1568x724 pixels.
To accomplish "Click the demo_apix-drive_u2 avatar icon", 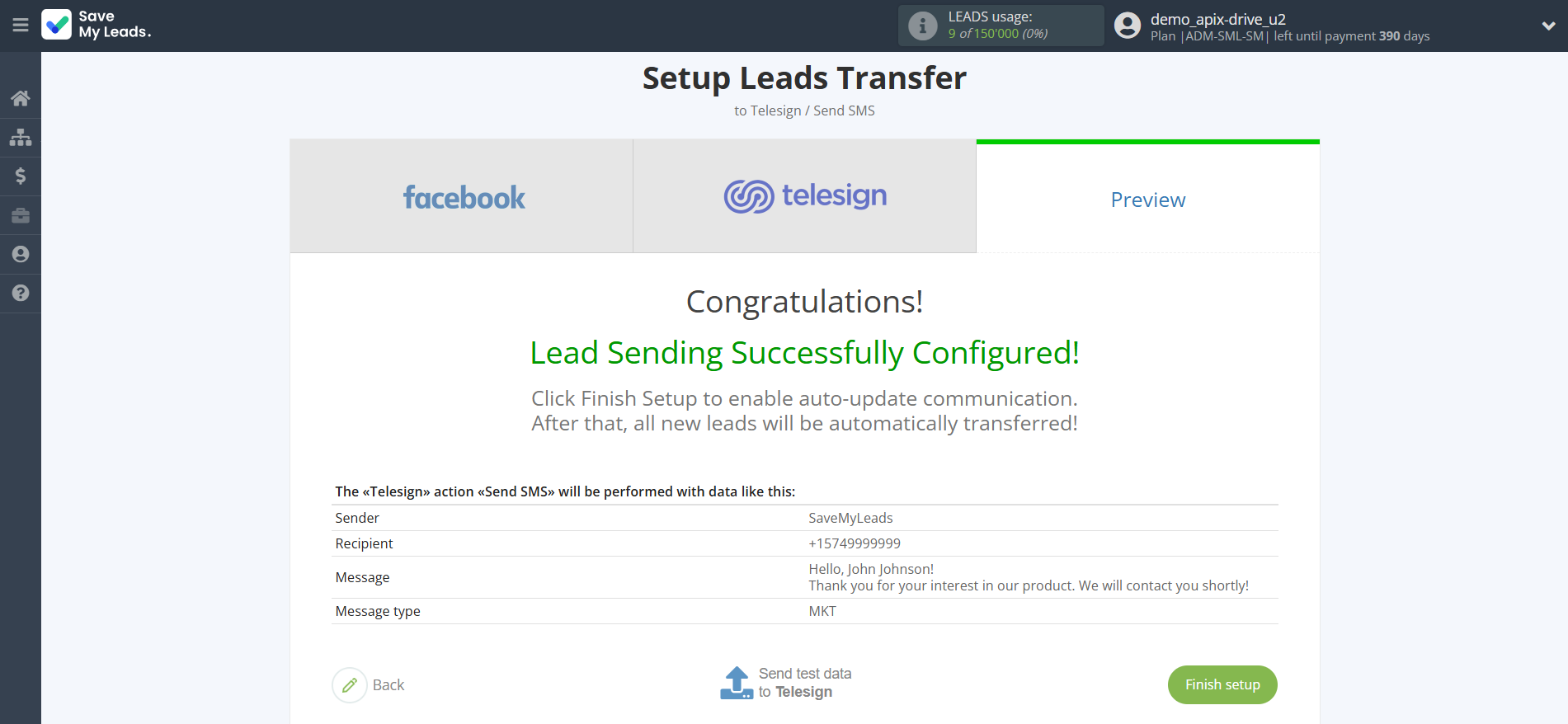I will tap(1127, 26).
